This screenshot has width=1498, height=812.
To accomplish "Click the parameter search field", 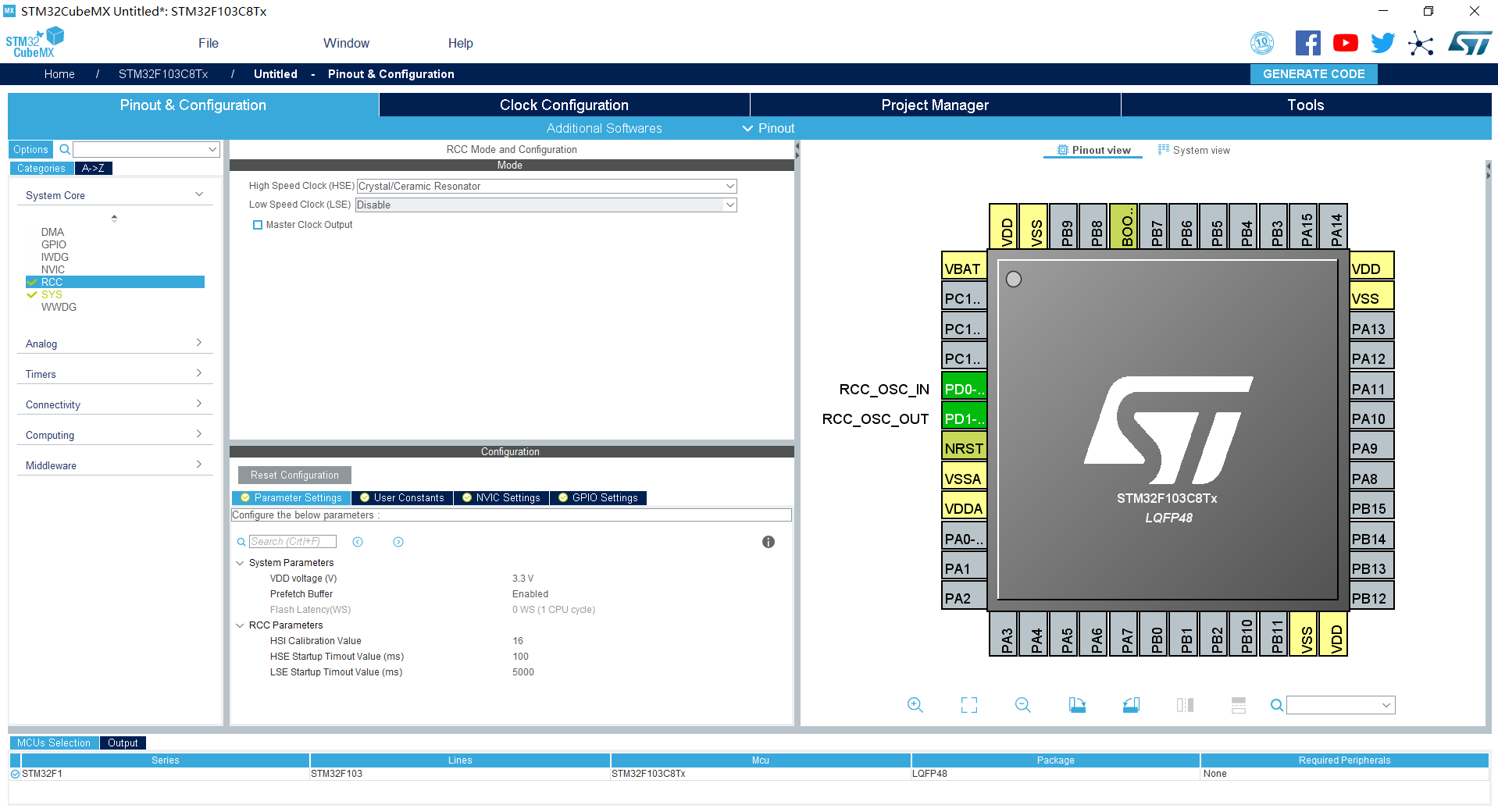I will [293, 542].
